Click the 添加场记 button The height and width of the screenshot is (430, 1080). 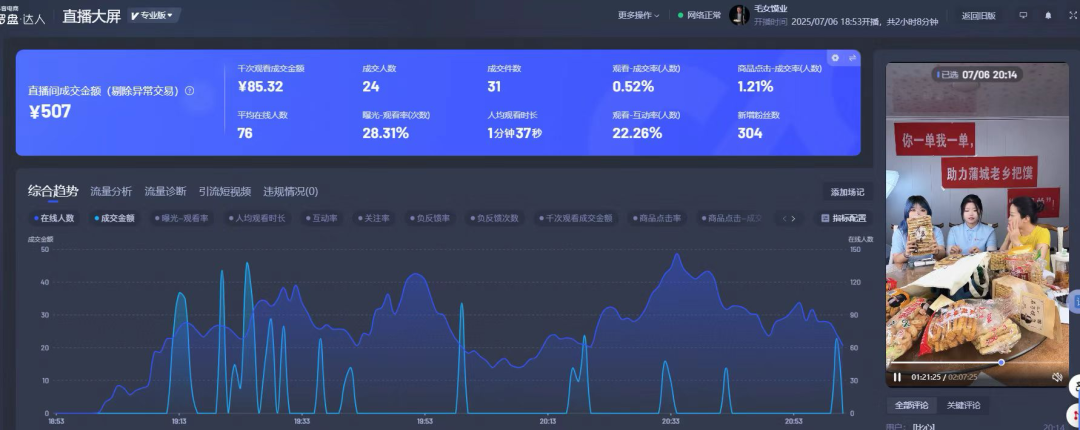click(846, 192)
